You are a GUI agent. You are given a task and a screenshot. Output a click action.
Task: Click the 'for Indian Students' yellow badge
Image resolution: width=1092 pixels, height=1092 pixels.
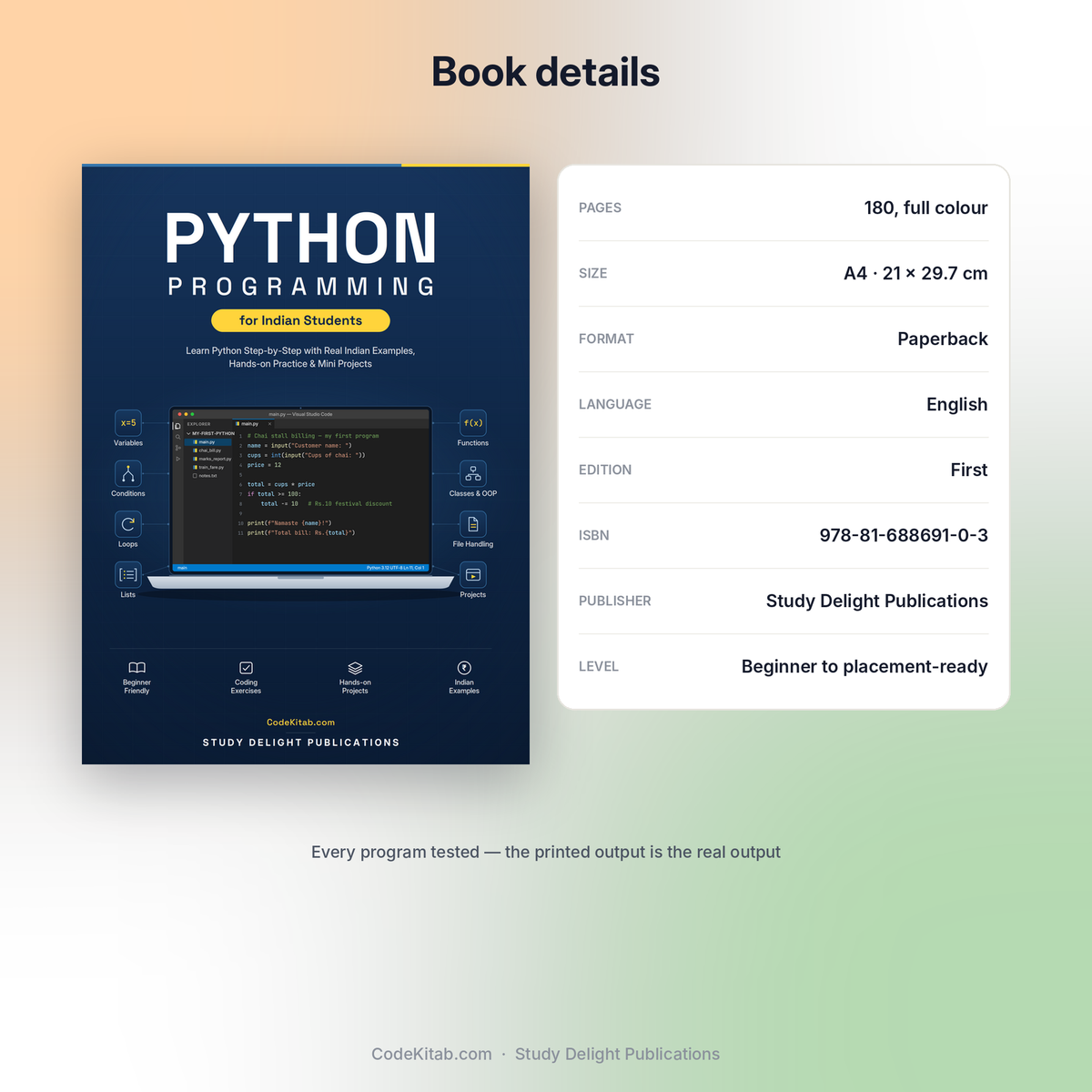tap(300, 320)
